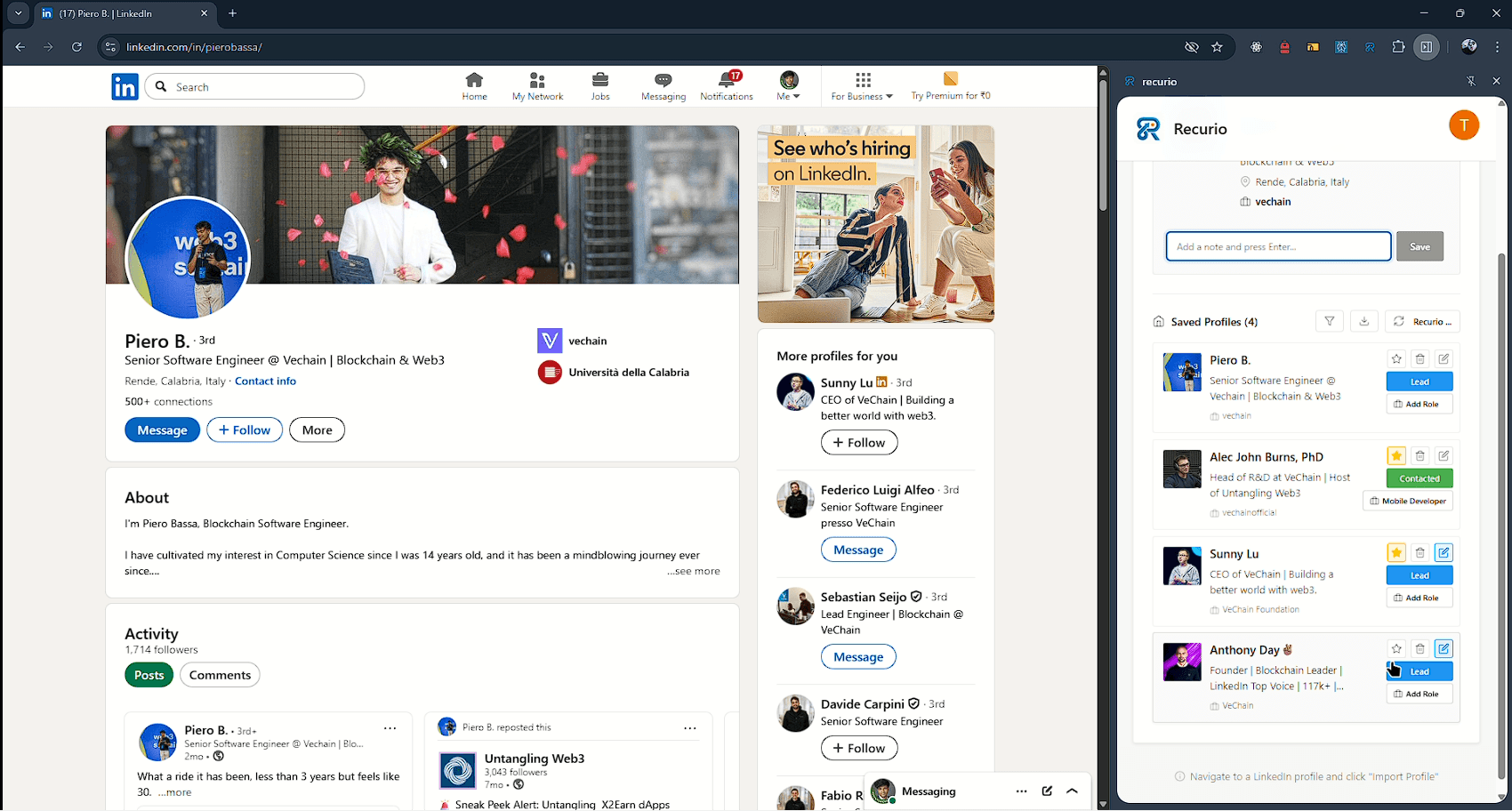The image size is (1512, 811).
Task: Unstar the Alec John Burns profile
Action: click(1396, 456)
